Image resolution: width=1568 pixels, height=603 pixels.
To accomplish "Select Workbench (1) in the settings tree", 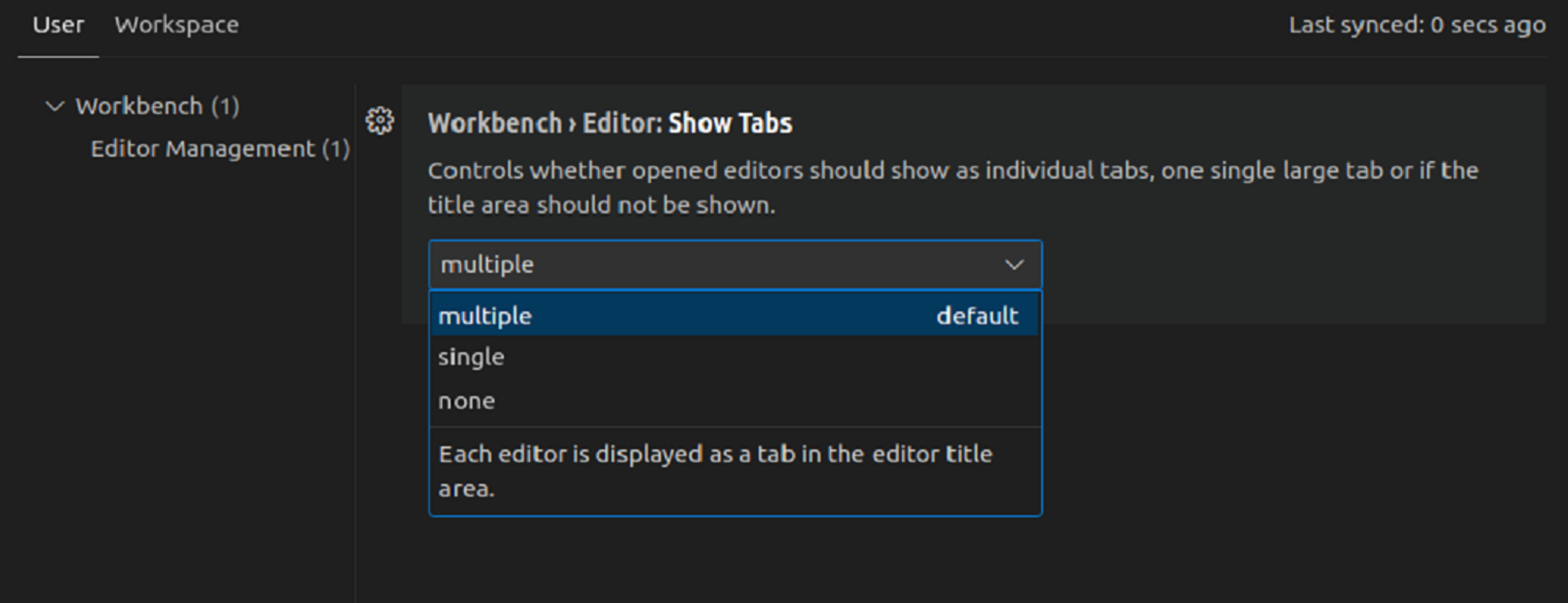I will 158,107.
